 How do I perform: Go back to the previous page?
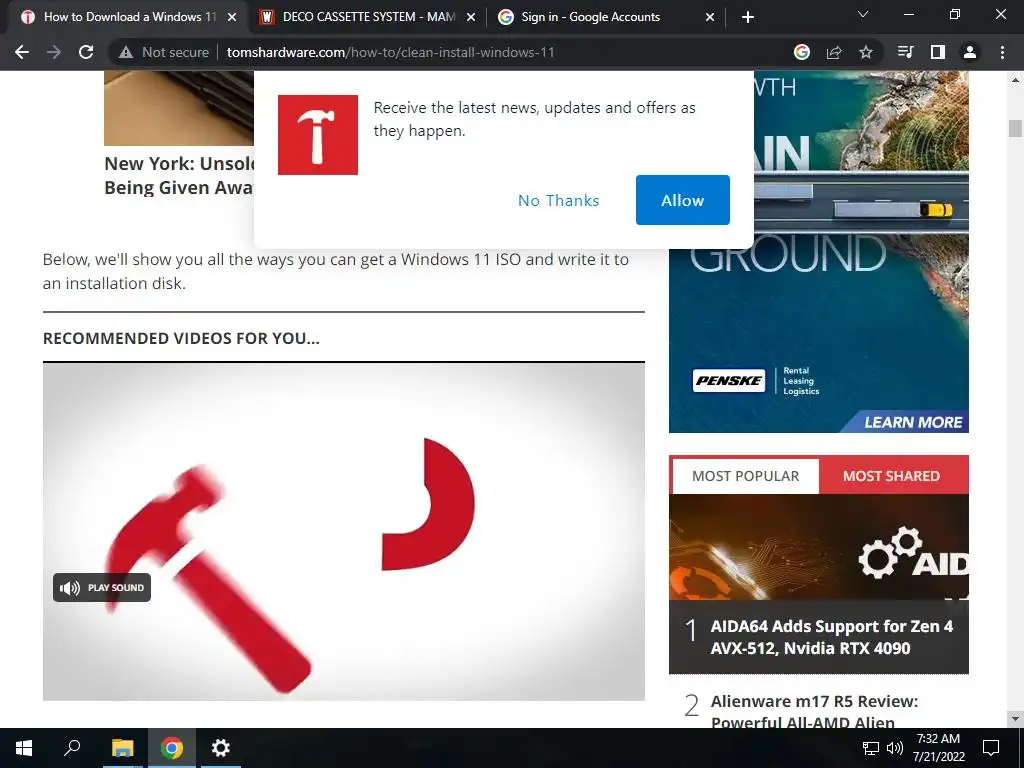point(22,52)
